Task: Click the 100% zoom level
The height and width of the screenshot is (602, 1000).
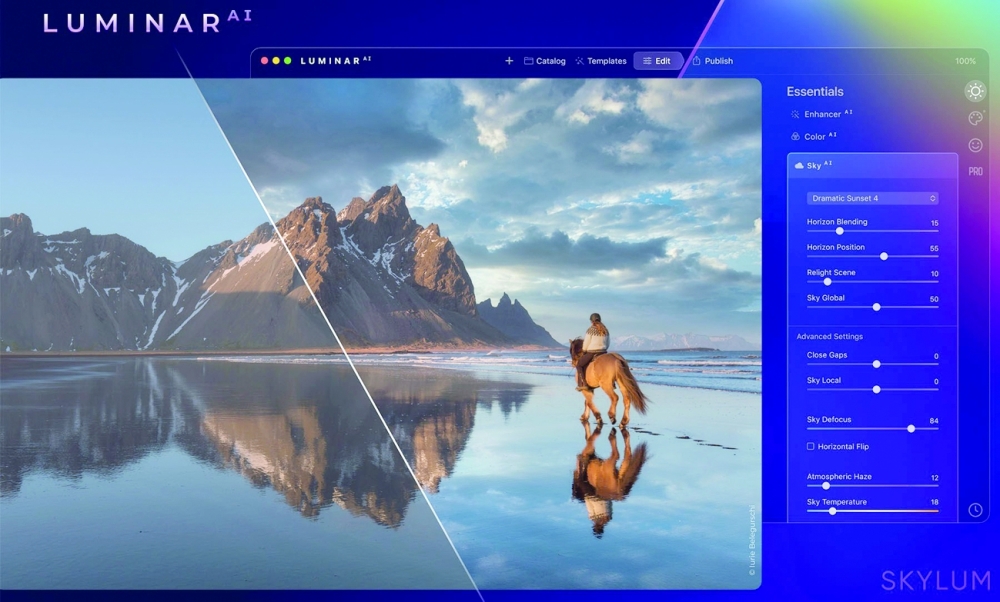Action: 965,61
